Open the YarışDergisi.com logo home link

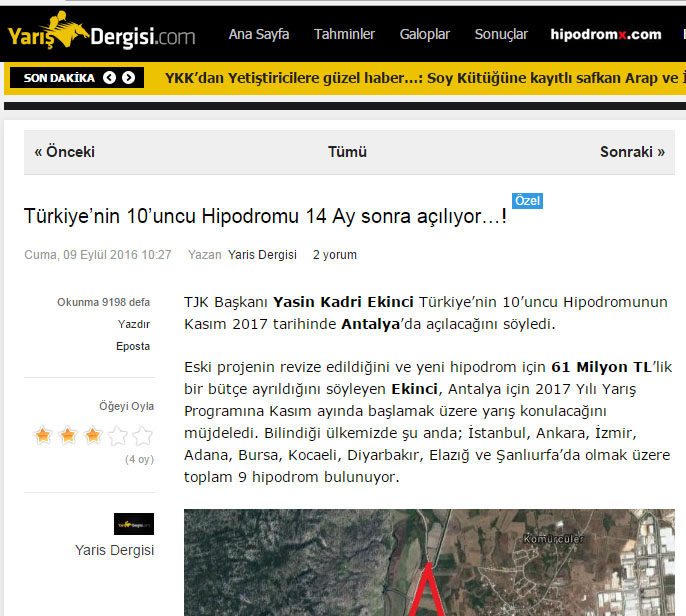[x=102, y=31]
